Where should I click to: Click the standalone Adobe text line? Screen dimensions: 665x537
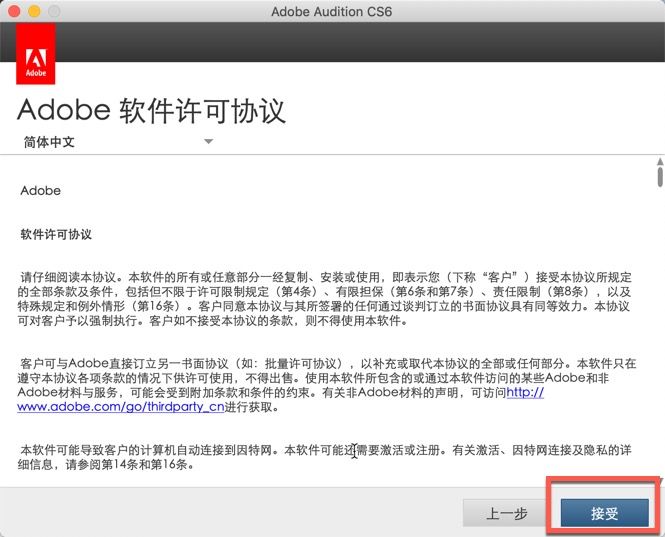40,190
